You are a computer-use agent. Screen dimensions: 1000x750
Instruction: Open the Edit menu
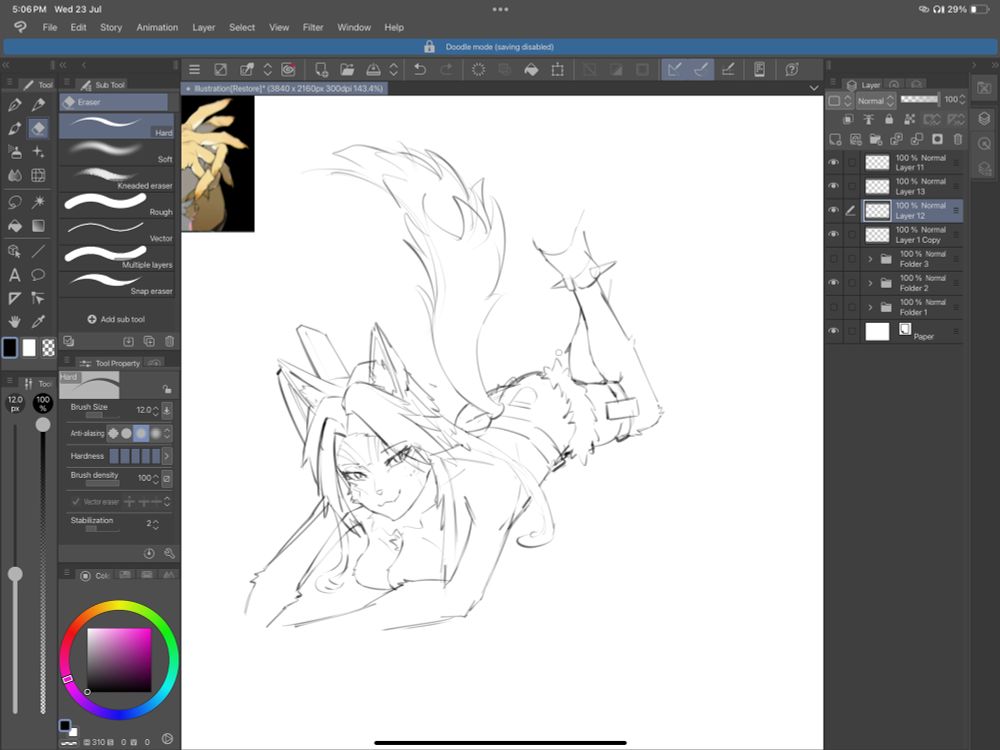pyautogui.click(x=78, y=27)
